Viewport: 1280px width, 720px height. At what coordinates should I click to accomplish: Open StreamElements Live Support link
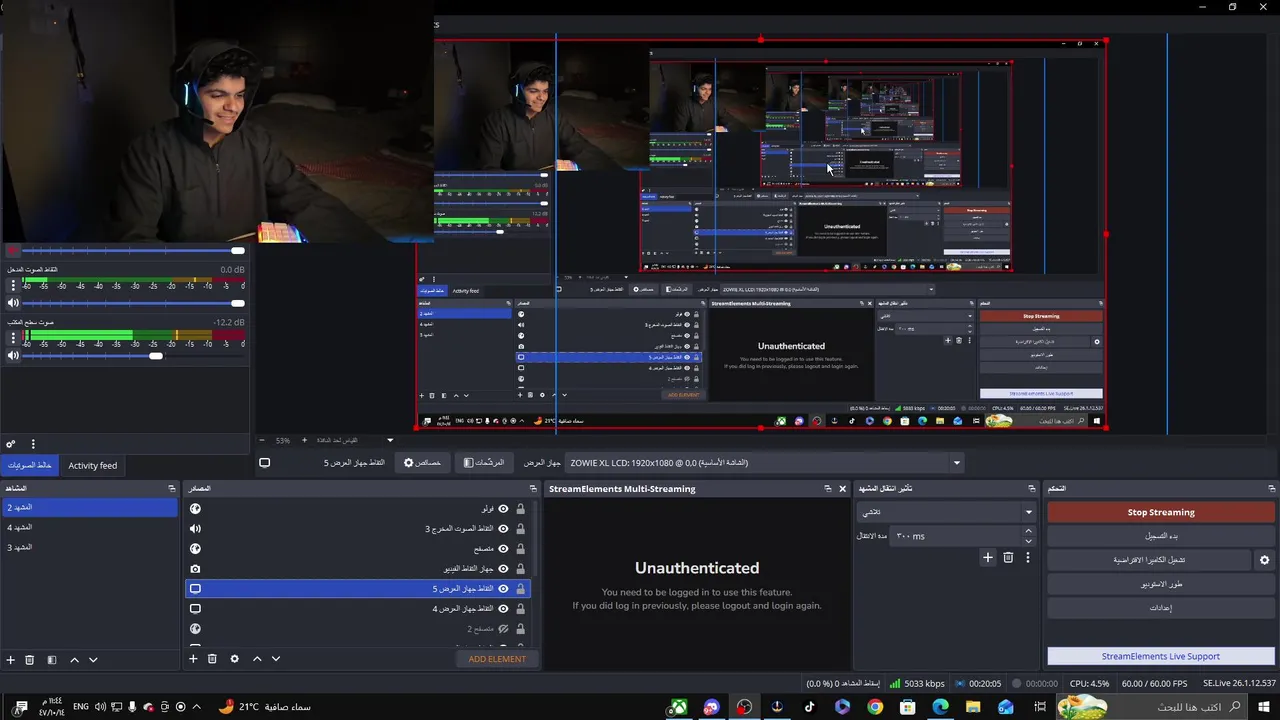1161,656
